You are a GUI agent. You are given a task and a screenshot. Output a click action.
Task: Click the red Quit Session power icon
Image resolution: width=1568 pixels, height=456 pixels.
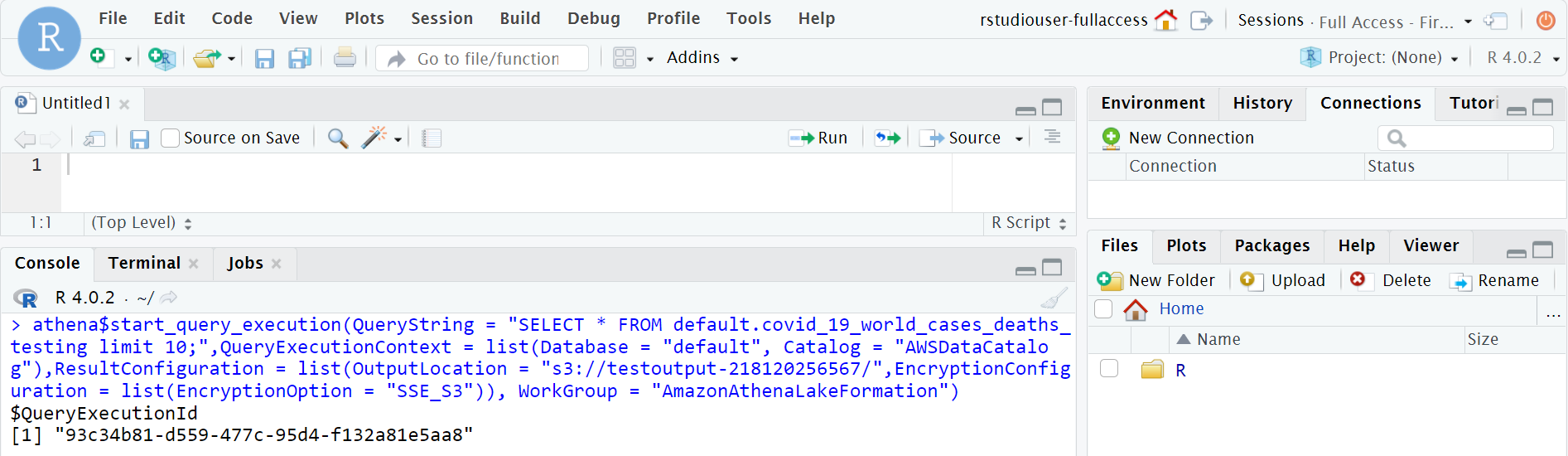click(1545, 20)
